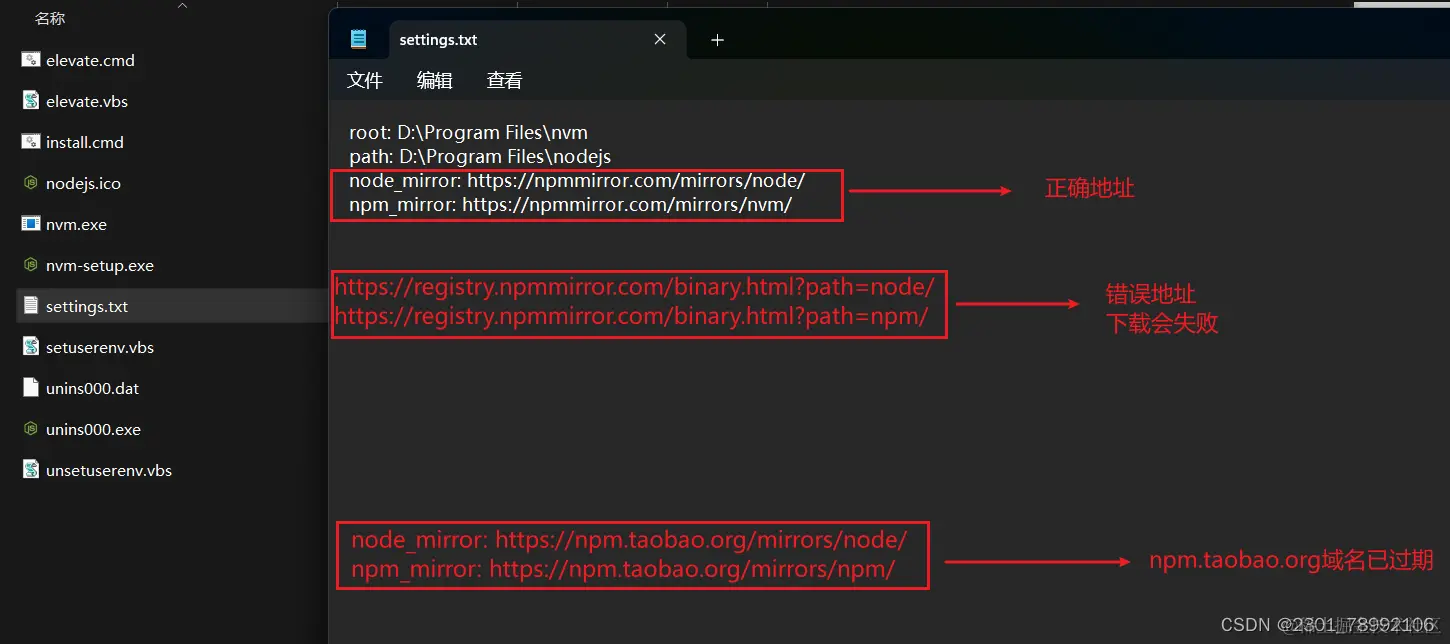Select the nvm.exe file name
Viewport: 1450px width, 644px height.
(76, 224)
